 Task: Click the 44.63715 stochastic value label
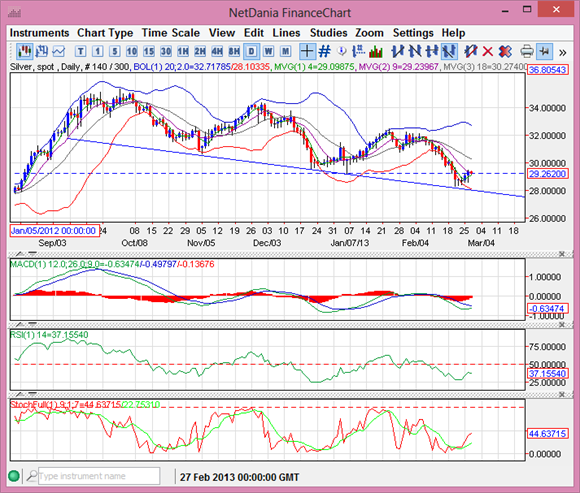click(547, 433)
